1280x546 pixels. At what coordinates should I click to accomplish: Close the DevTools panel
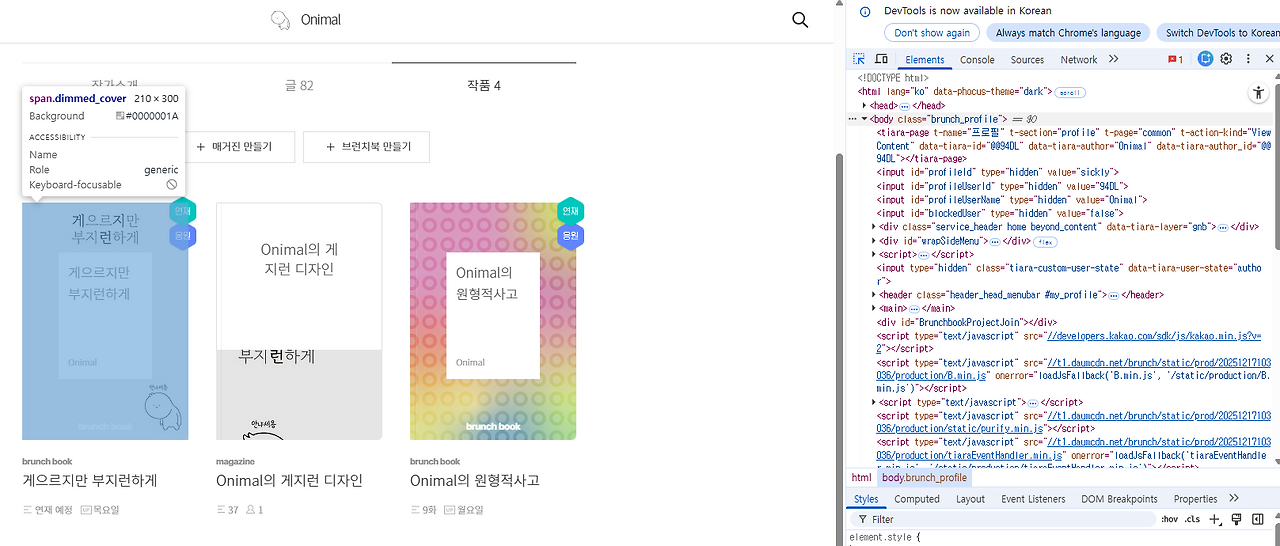[x=1270, y=59]
